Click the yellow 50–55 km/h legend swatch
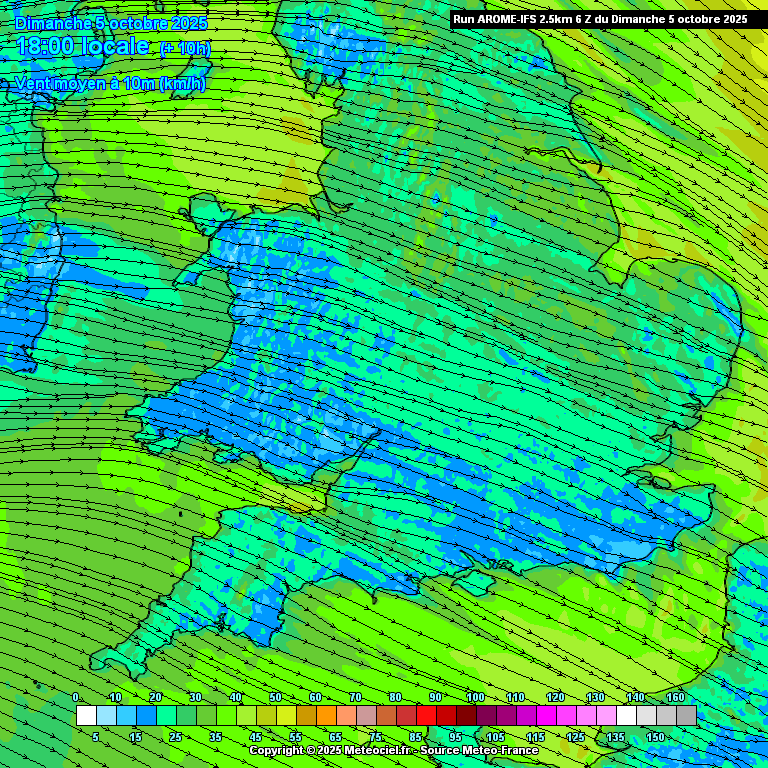Image resolution: width=768 pixels, height=768 pixels. 286,716
